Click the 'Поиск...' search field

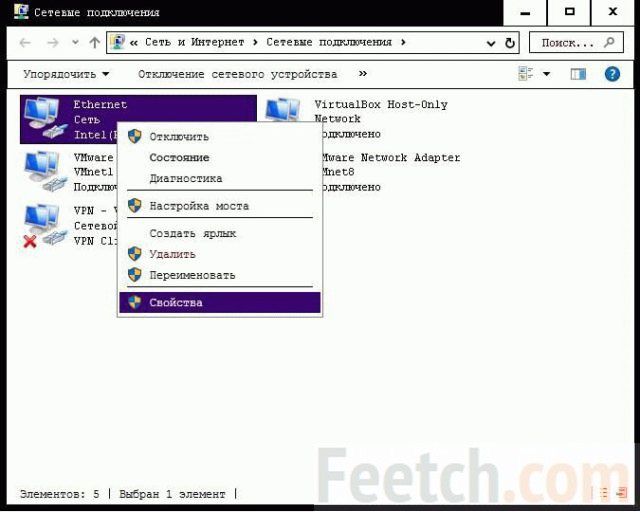pos(576,42)
